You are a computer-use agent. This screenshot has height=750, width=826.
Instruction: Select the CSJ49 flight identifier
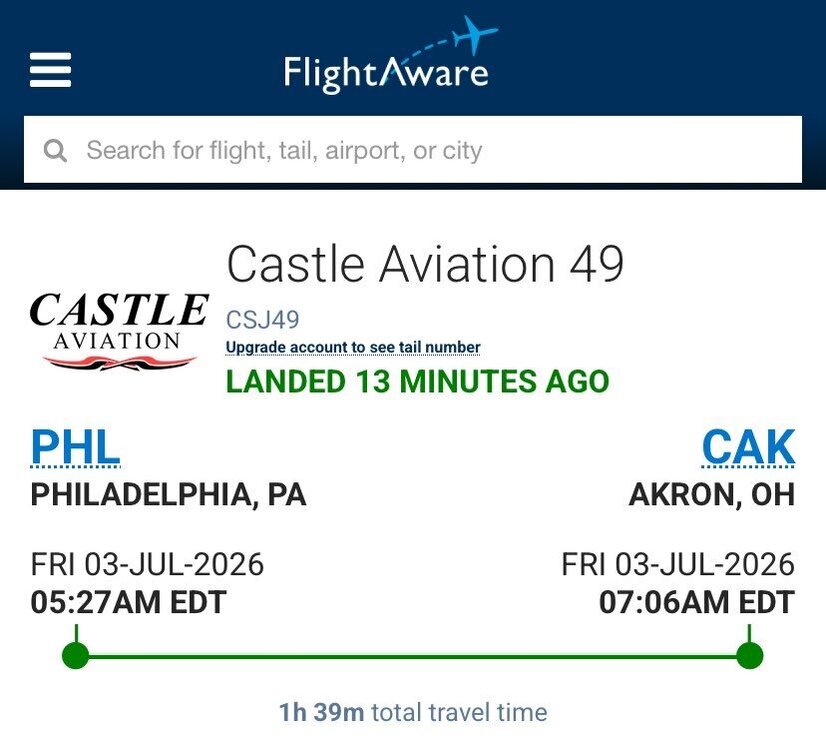click(263, 320)
